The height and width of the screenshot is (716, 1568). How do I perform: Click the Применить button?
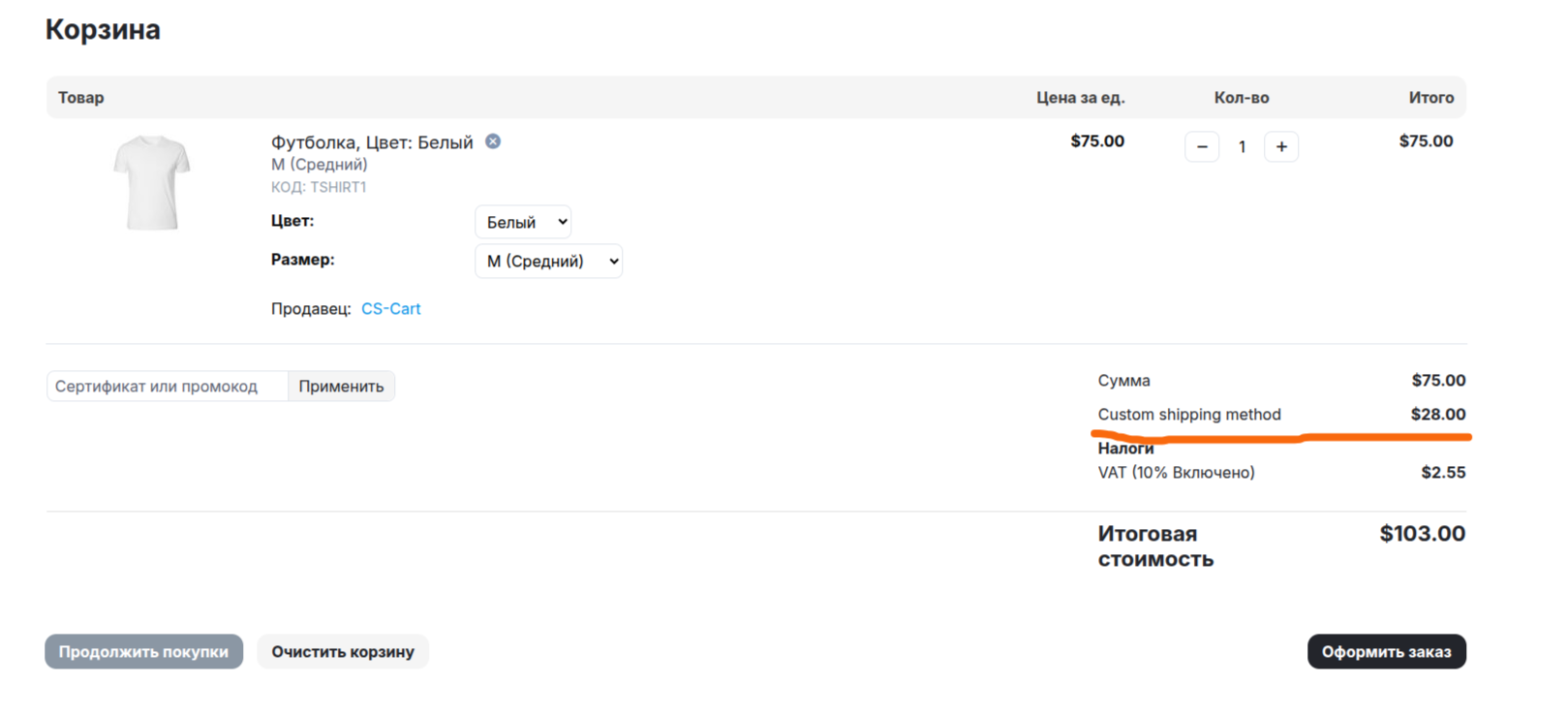[341, 386]
